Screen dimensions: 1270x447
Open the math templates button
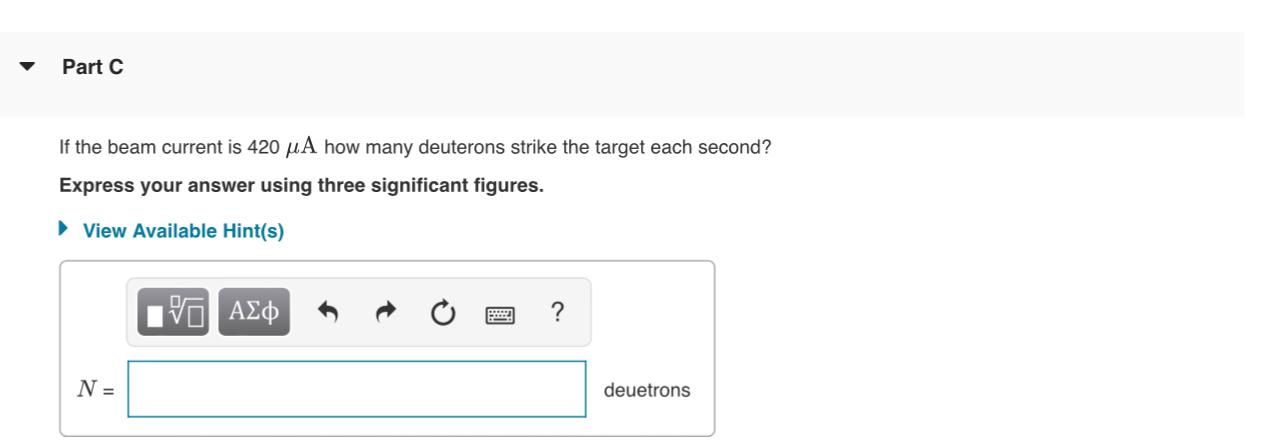[x=173, y=313]
